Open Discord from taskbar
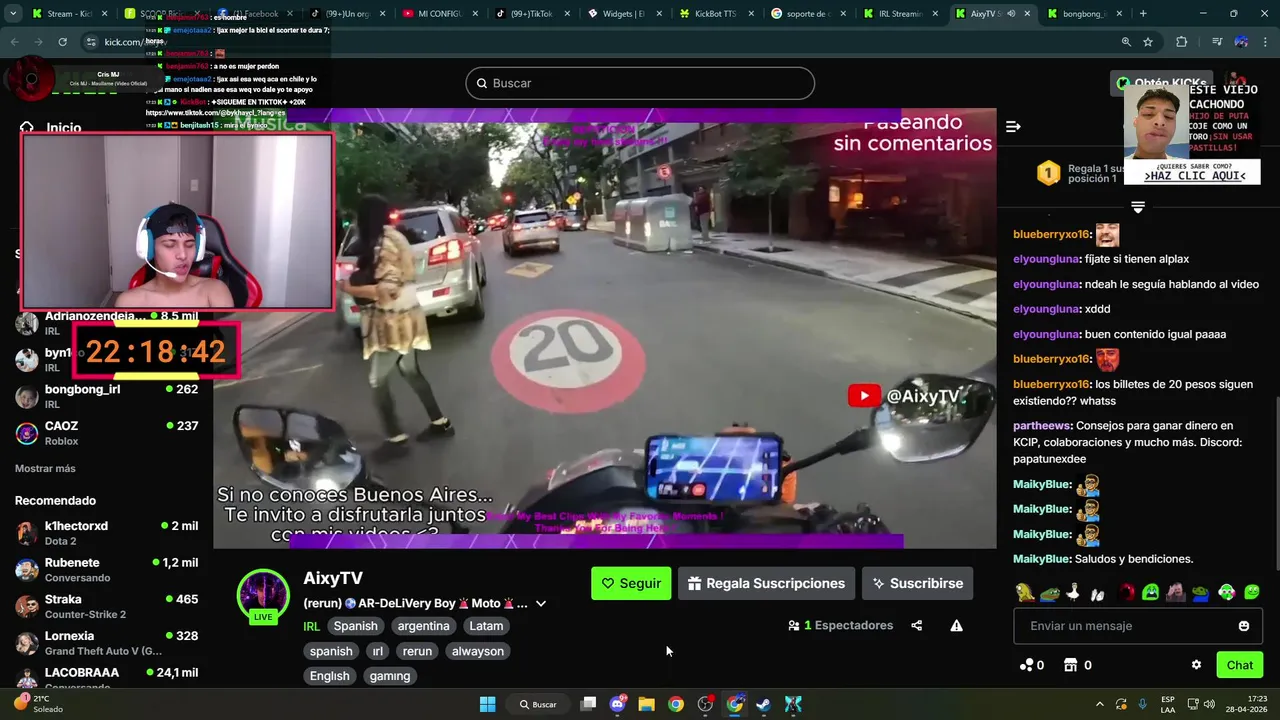 click(617, 704)
